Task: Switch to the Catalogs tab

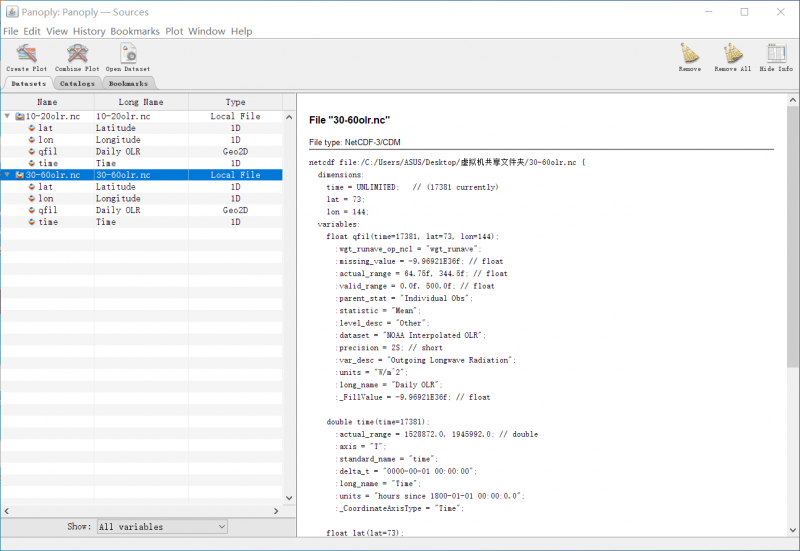Action: (x=77, y=84)
